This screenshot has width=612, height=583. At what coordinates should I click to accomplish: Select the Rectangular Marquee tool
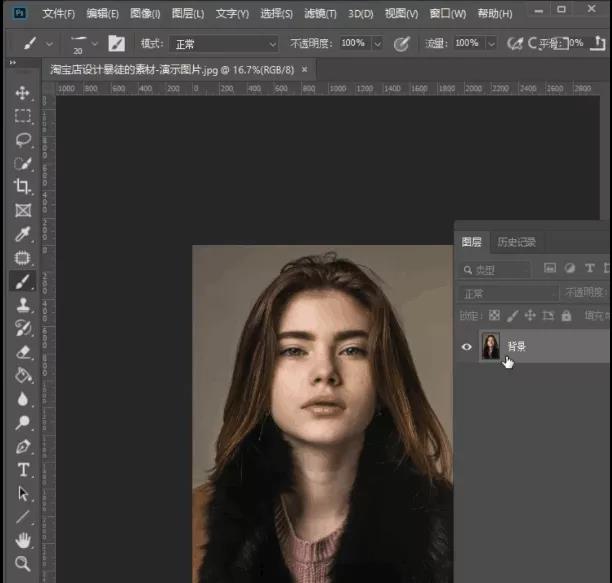22,116
